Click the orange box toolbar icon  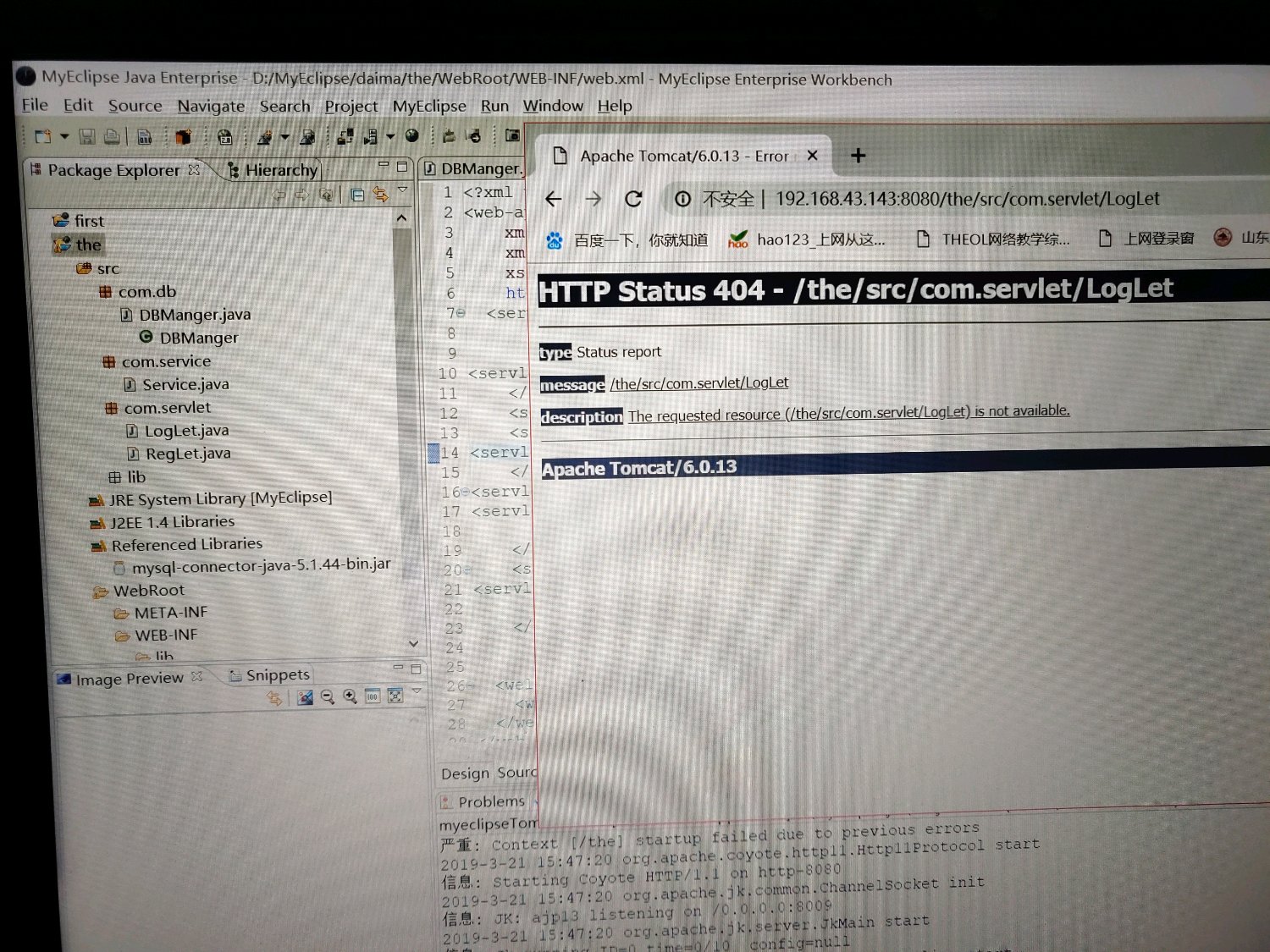[183, 136]
